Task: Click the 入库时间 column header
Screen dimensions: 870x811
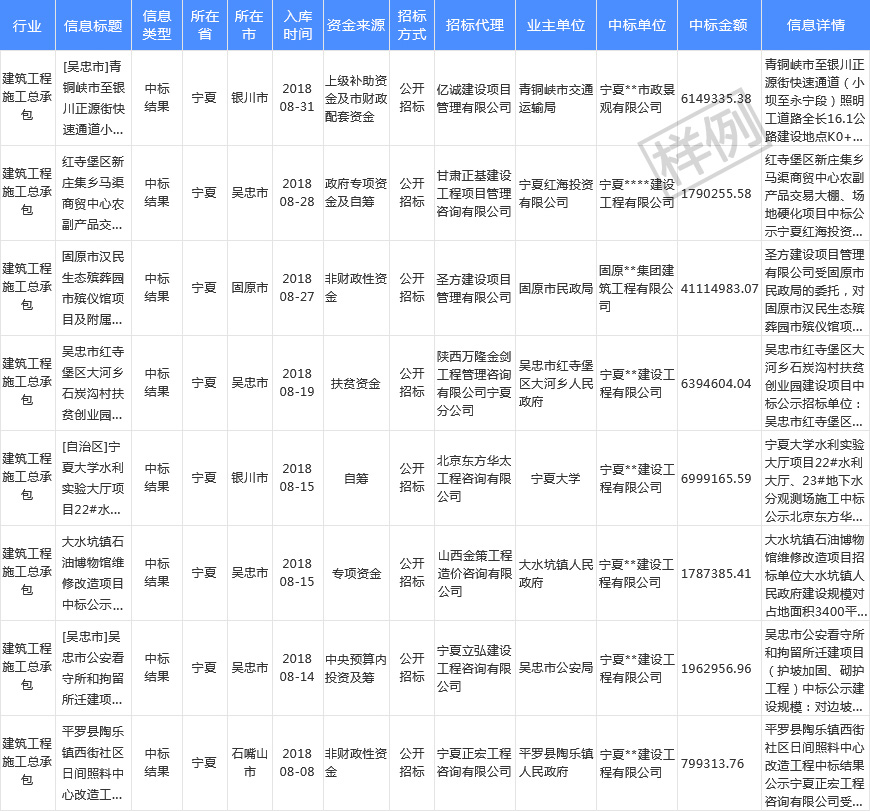Action: 297,26
